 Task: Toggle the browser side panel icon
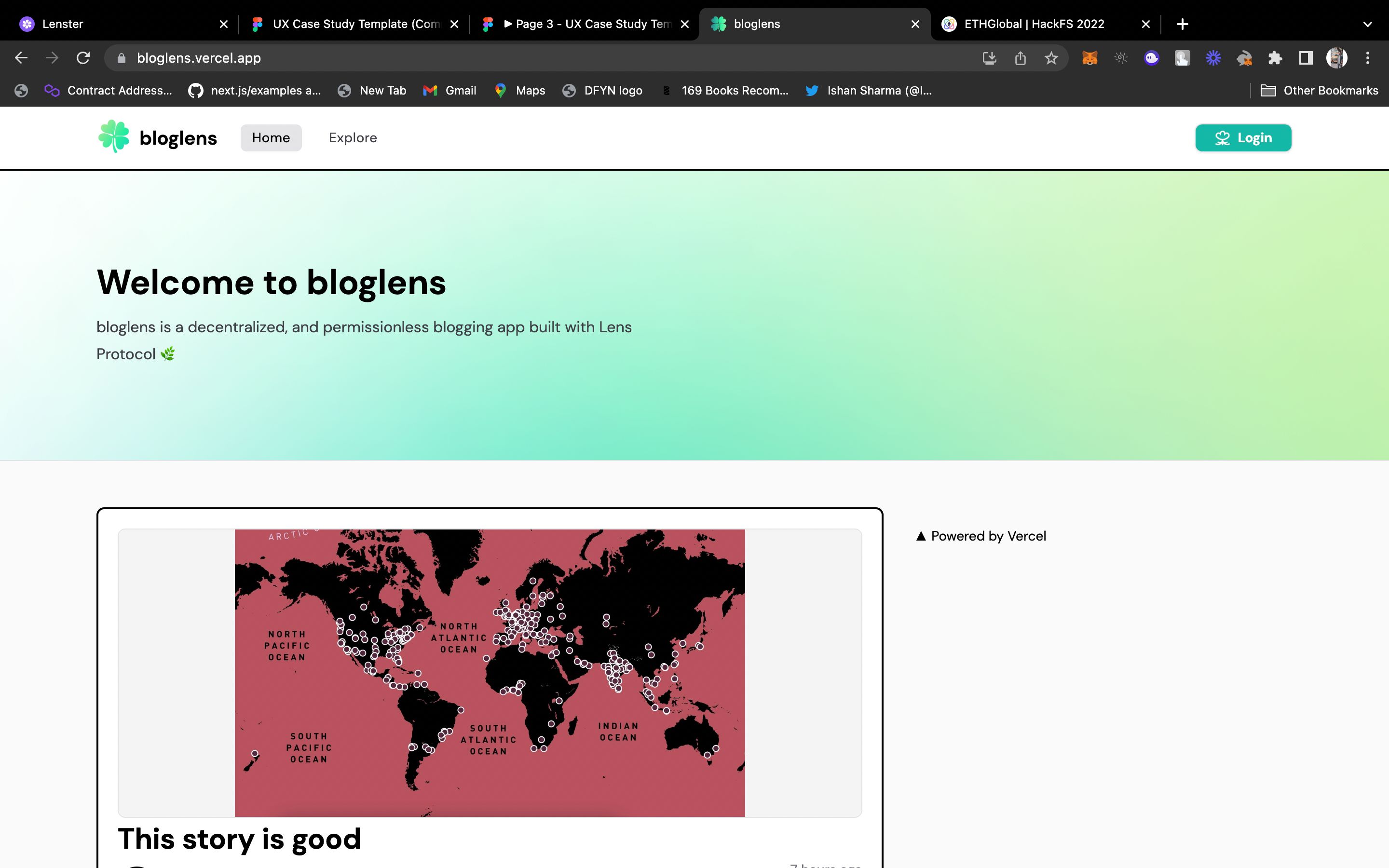click(x=1306, y=58)
